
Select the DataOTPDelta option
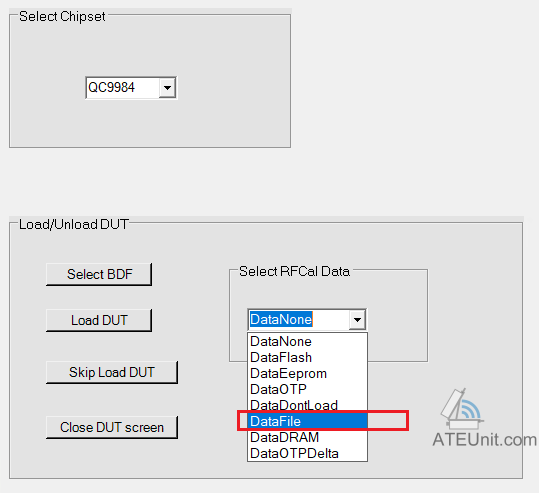[308, 453]
